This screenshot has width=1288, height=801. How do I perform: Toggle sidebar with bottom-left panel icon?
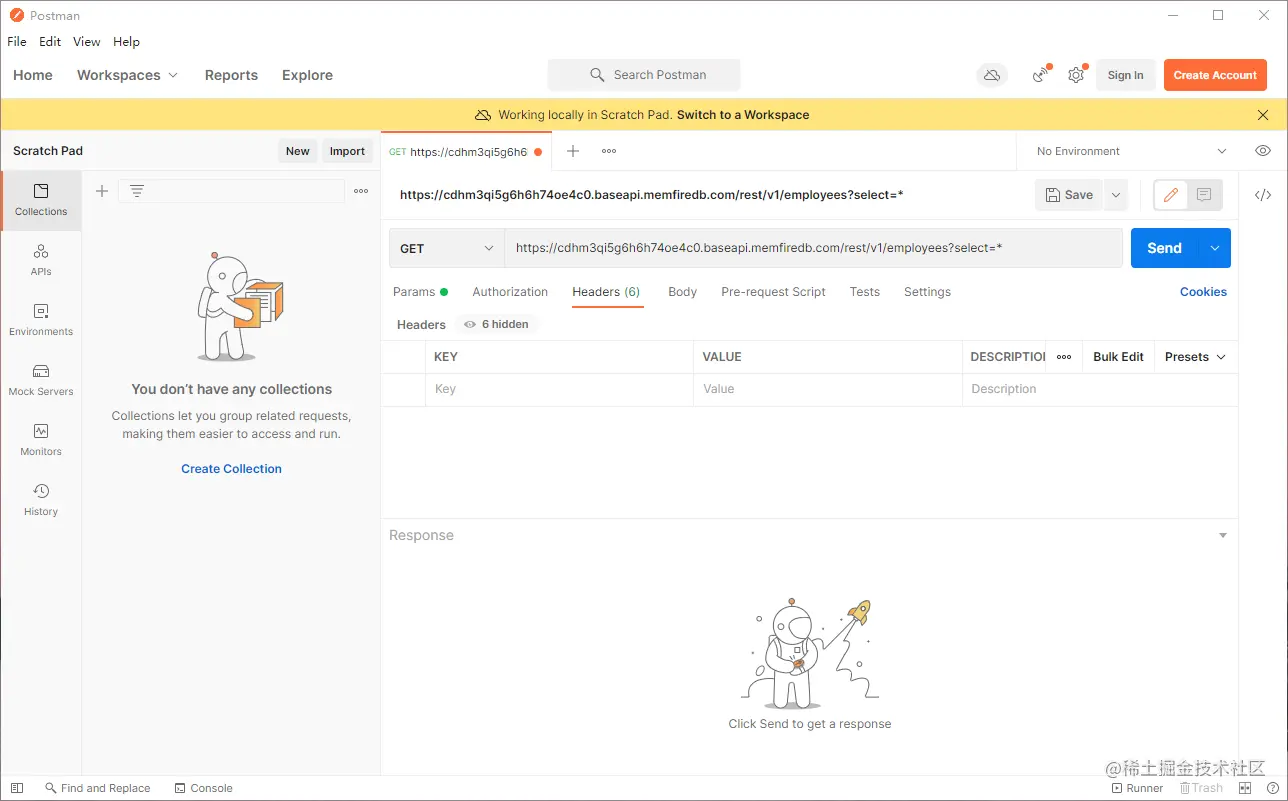tap(17, 788)
